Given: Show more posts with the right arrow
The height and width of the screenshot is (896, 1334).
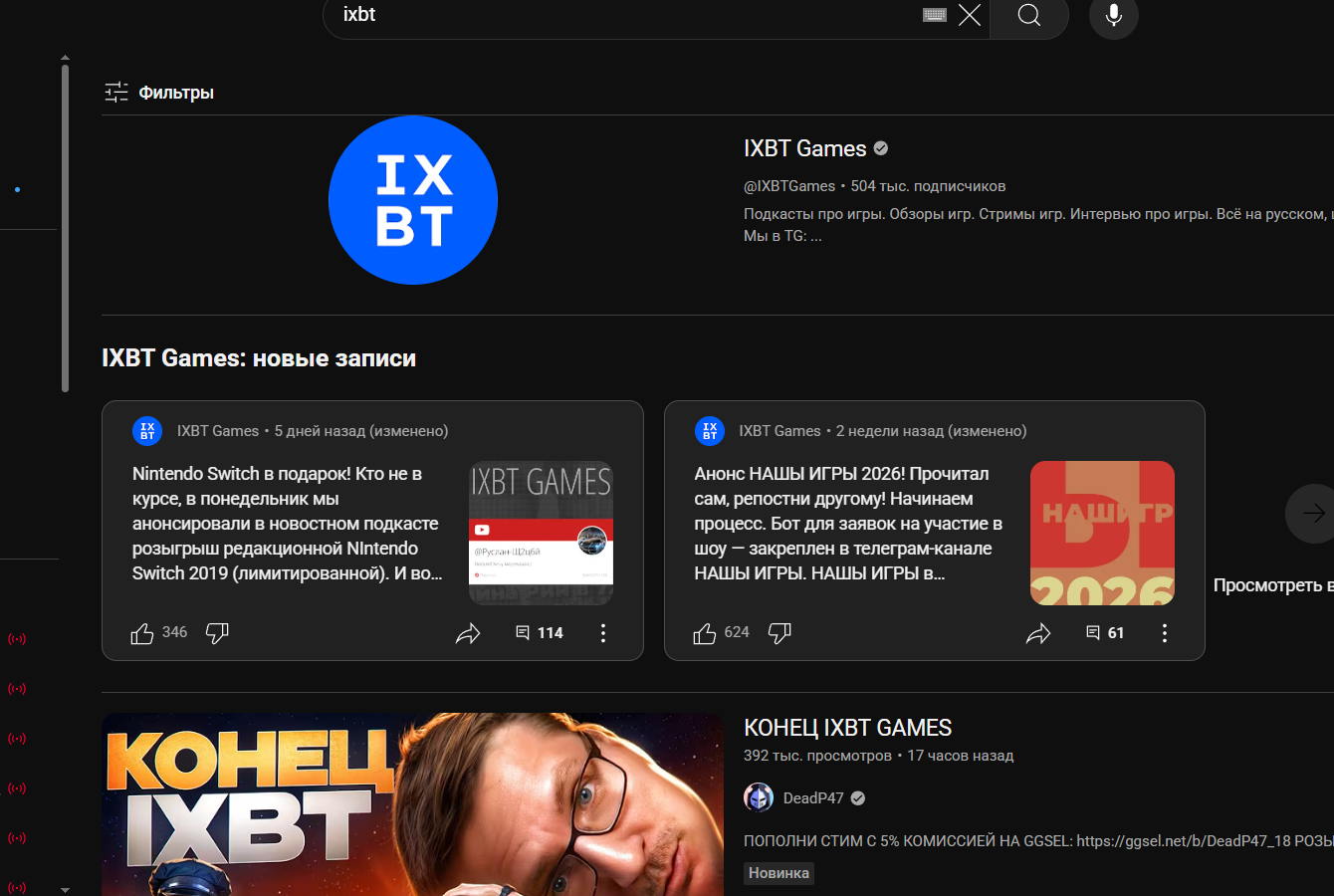Looking at the screenshot, I should click(x=1311, y=514).
